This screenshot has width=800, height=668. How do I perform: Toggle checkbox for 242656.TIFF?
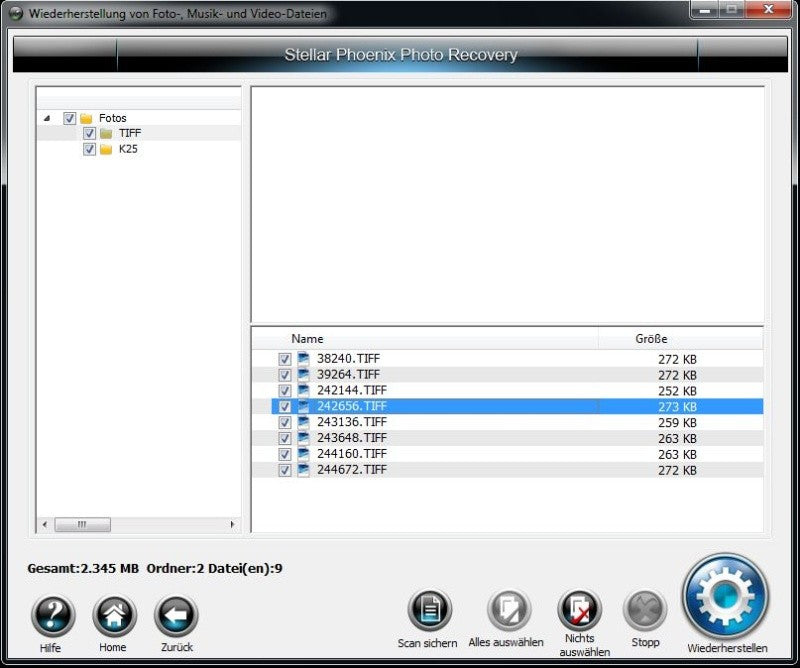(285, 407)
